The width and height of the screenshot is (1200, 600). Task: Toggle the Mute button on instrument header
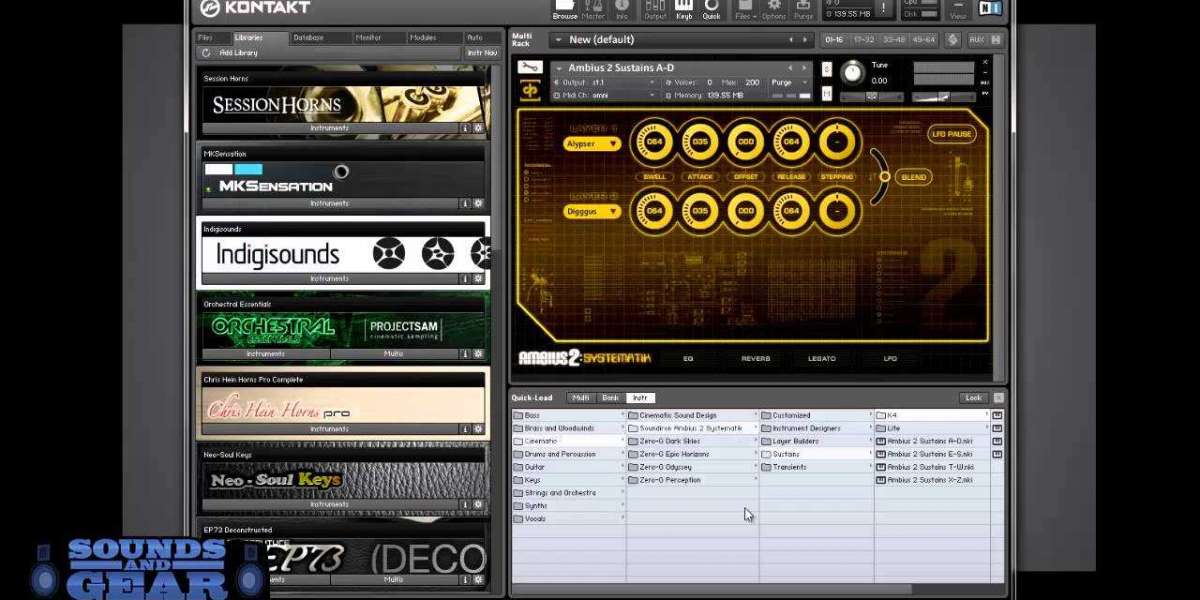[x=827, y=93]
